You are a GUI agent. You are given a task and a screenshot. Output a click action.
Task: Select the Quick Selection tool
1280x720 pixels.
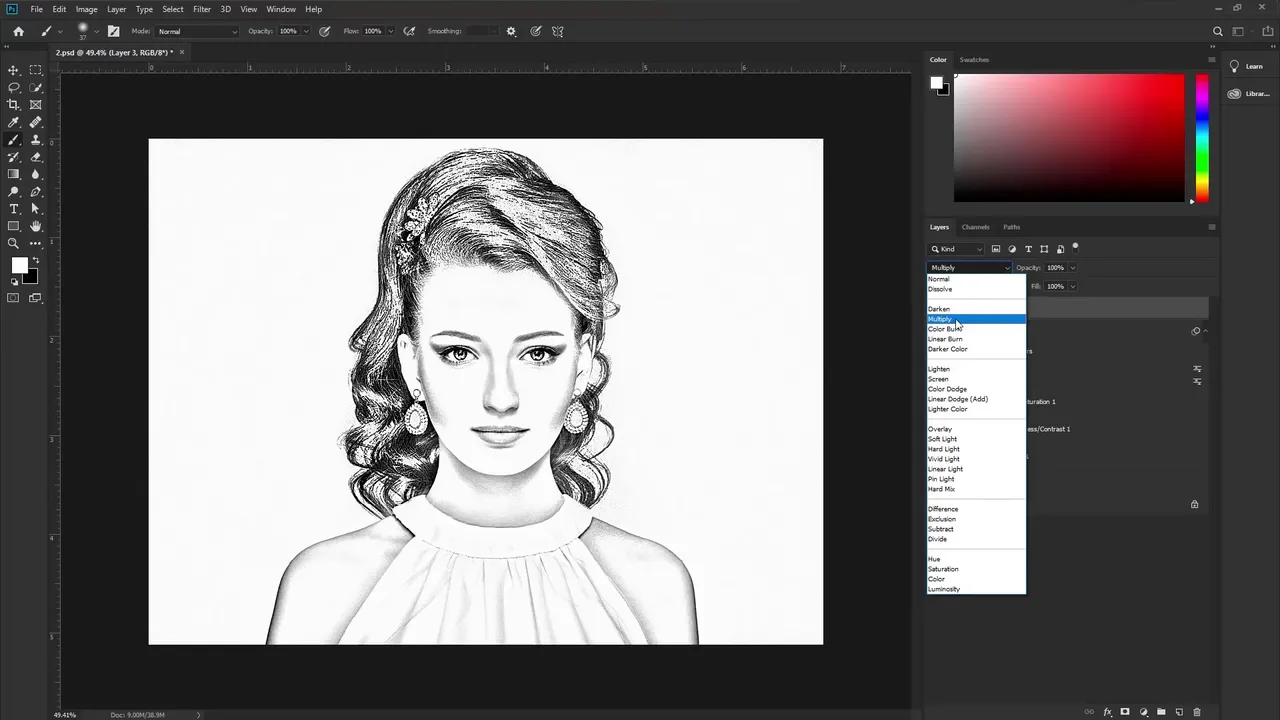36,88
